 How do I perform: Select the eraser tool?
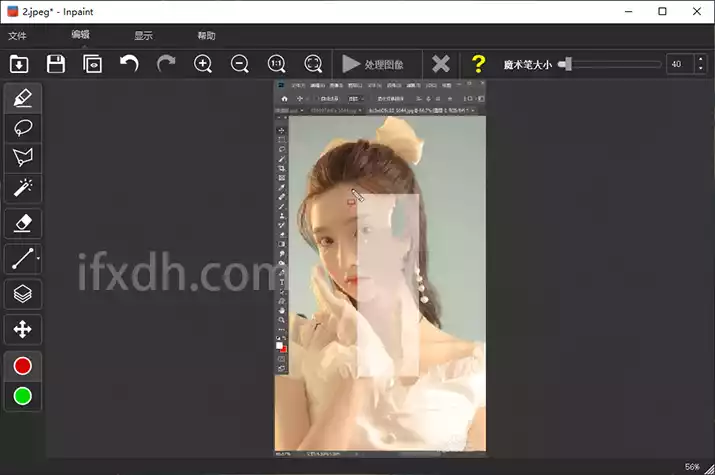tap(23, 223)
